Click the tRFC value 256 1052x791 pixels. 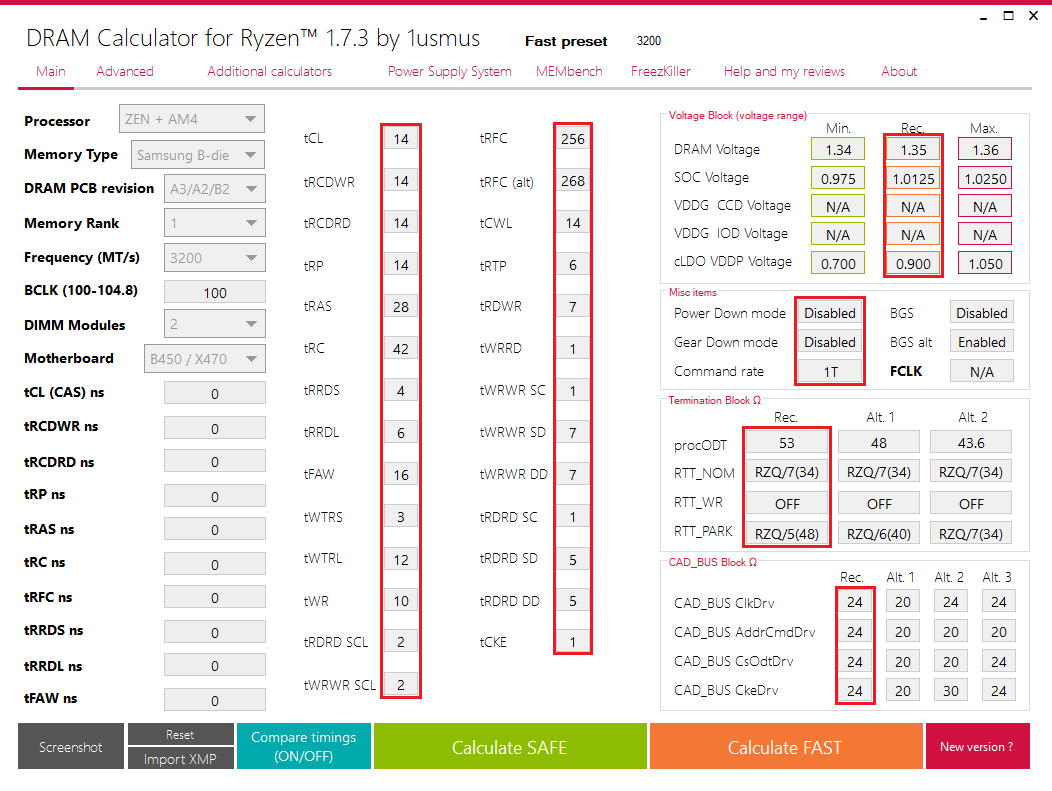pyautogui.click(x=572, y=139)
